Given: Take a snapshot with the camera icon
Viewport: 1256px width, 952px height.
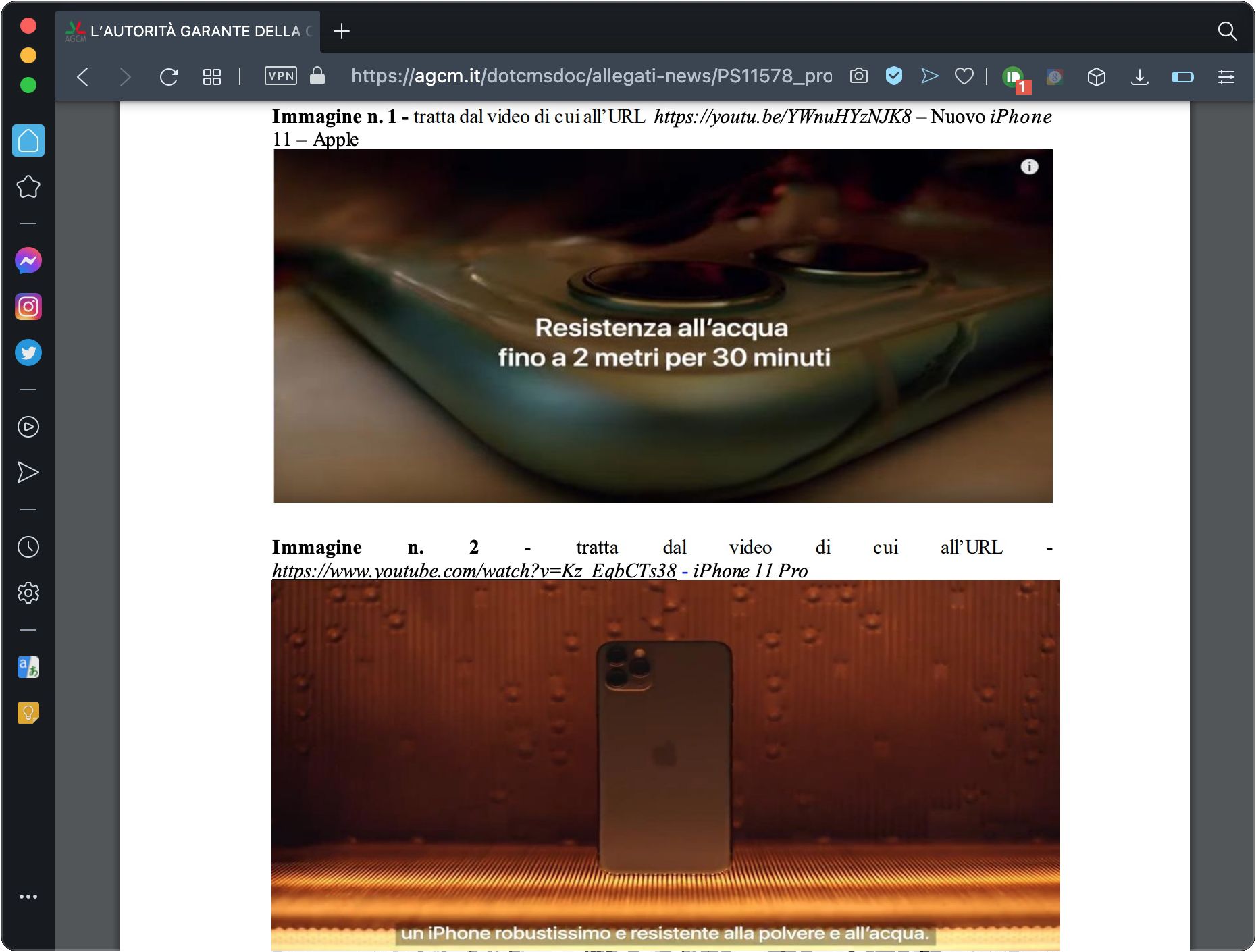Looking at the screenshot, I should click(859, 76).
